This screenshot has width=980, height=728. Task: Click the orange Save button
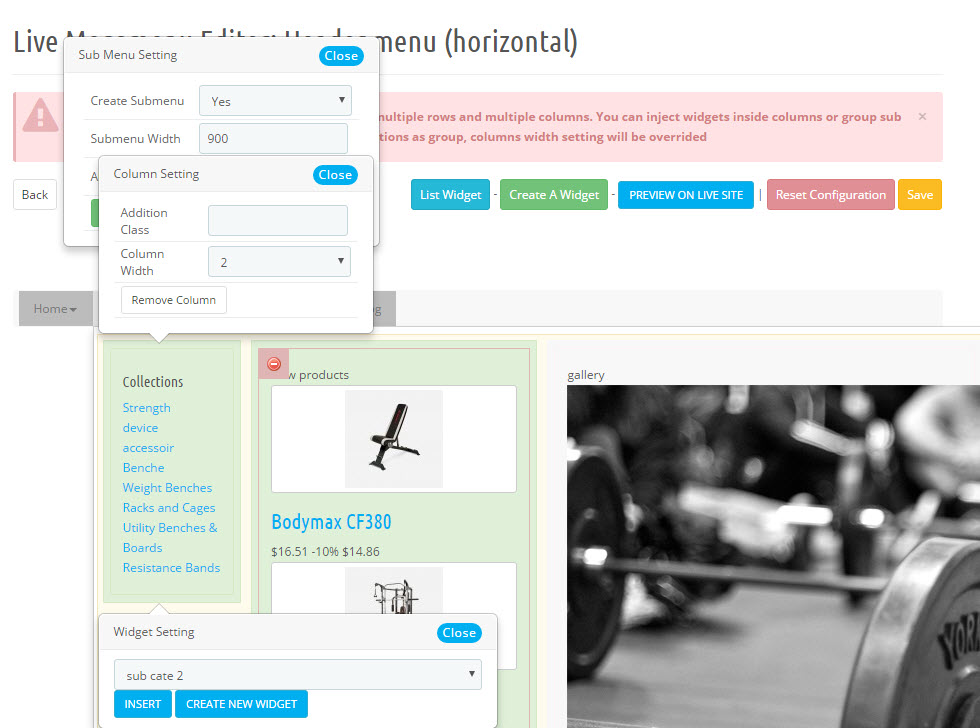click(919, 194)
